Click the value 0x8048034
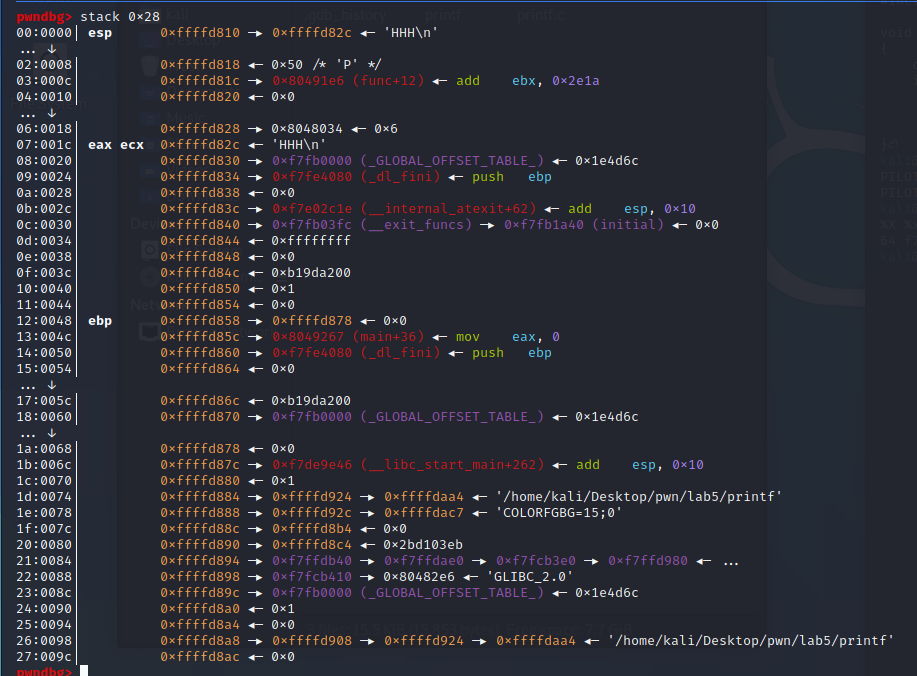This screenshot has height=676, width=917. (307, 129)
